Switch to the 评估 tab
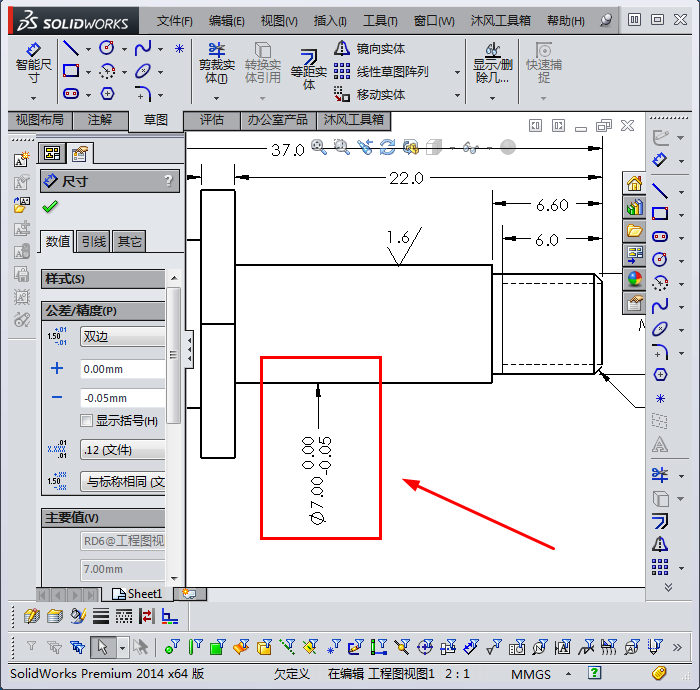 coord(212,120)
